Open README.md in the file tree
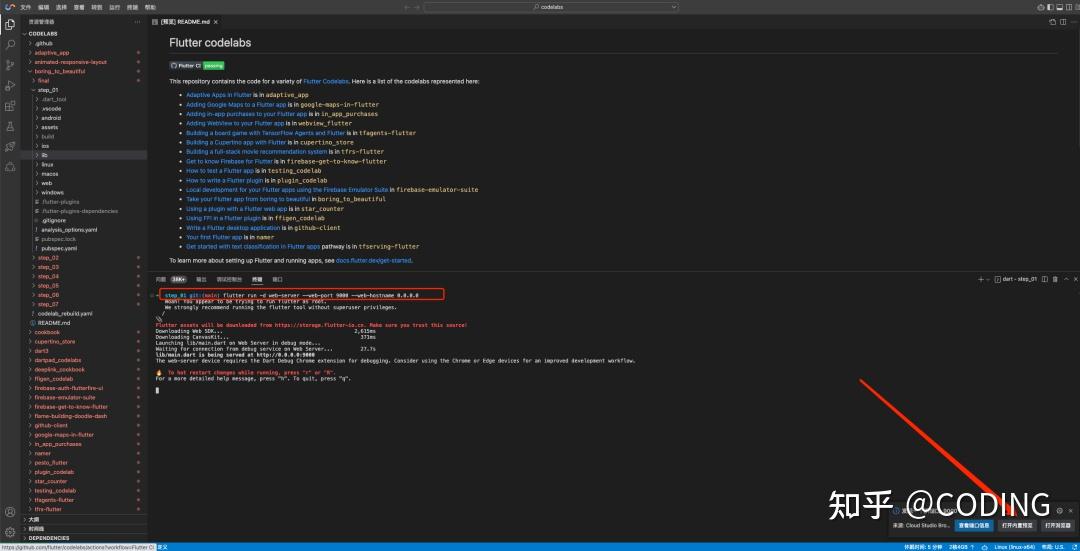 [84, 322]
